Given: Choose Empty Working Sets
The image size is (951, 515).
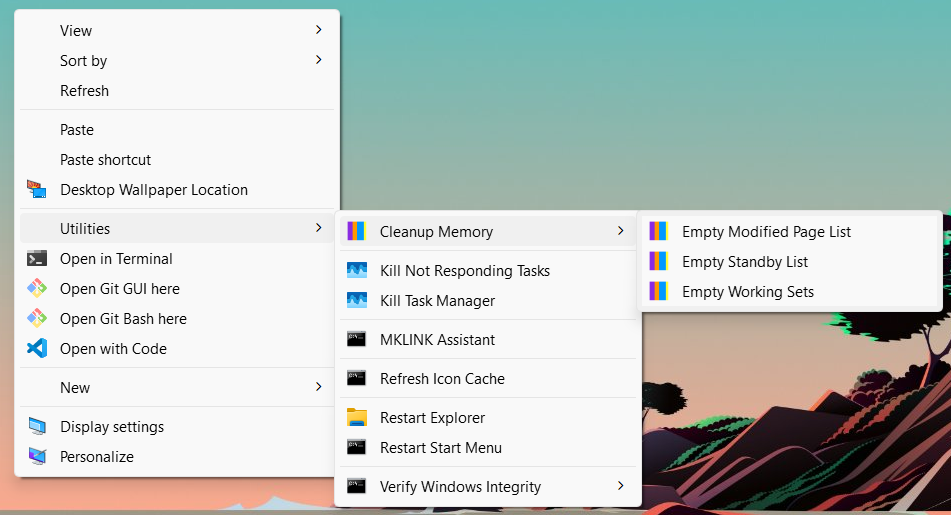Looking at the screenshot, I should coord(747,292).
